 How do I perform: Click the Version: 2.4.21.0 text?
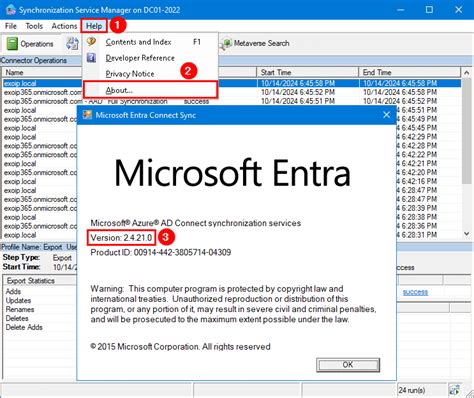click(x=121, y=238)
